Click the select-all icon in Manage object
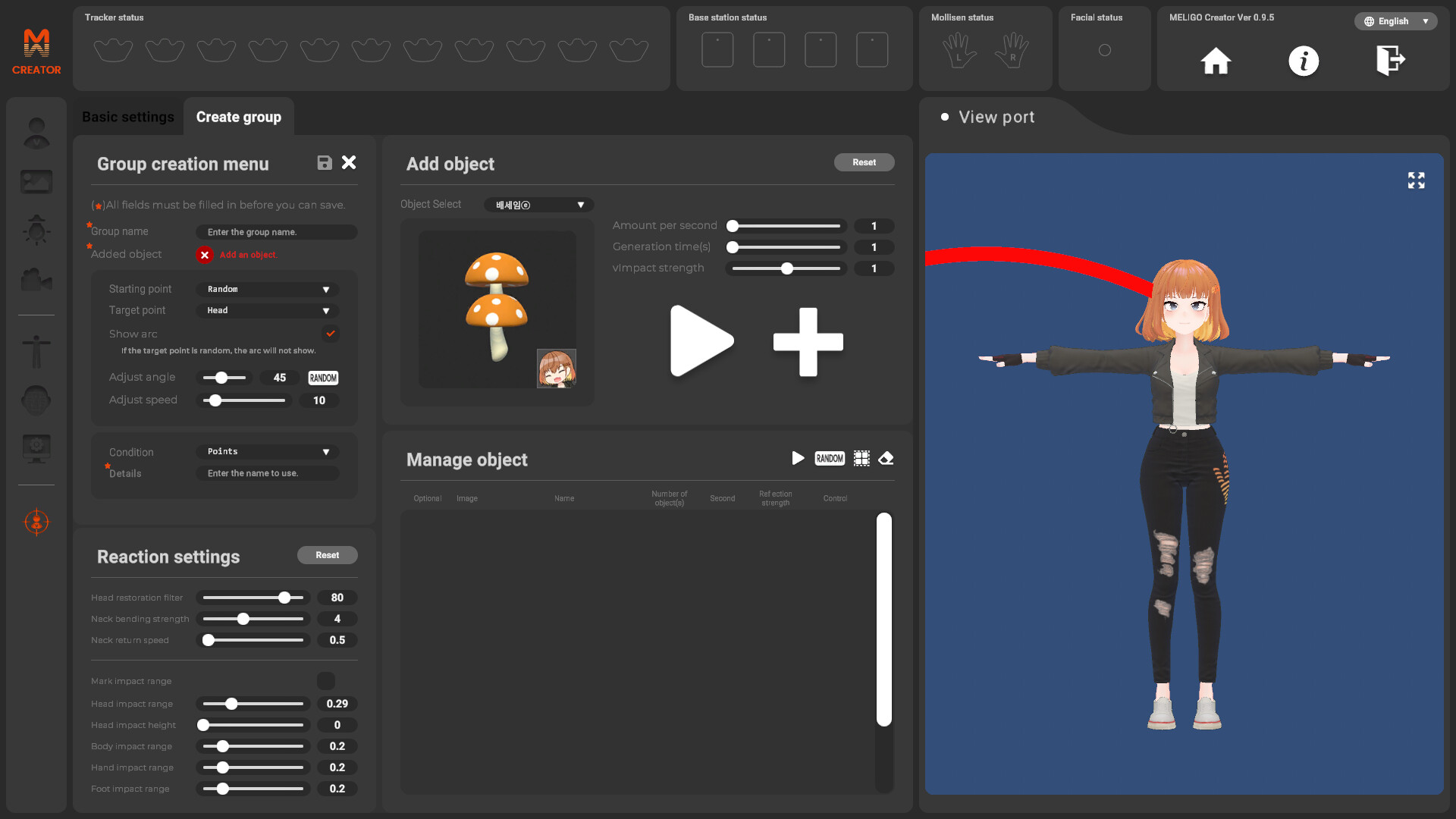 [861, 458]
